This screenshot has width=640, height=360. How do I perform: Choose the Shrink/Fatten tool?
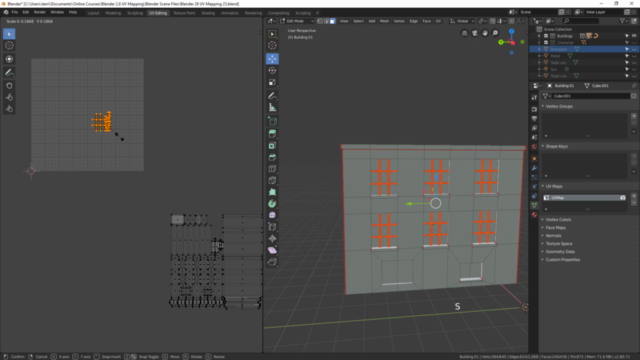coord(272,239)
